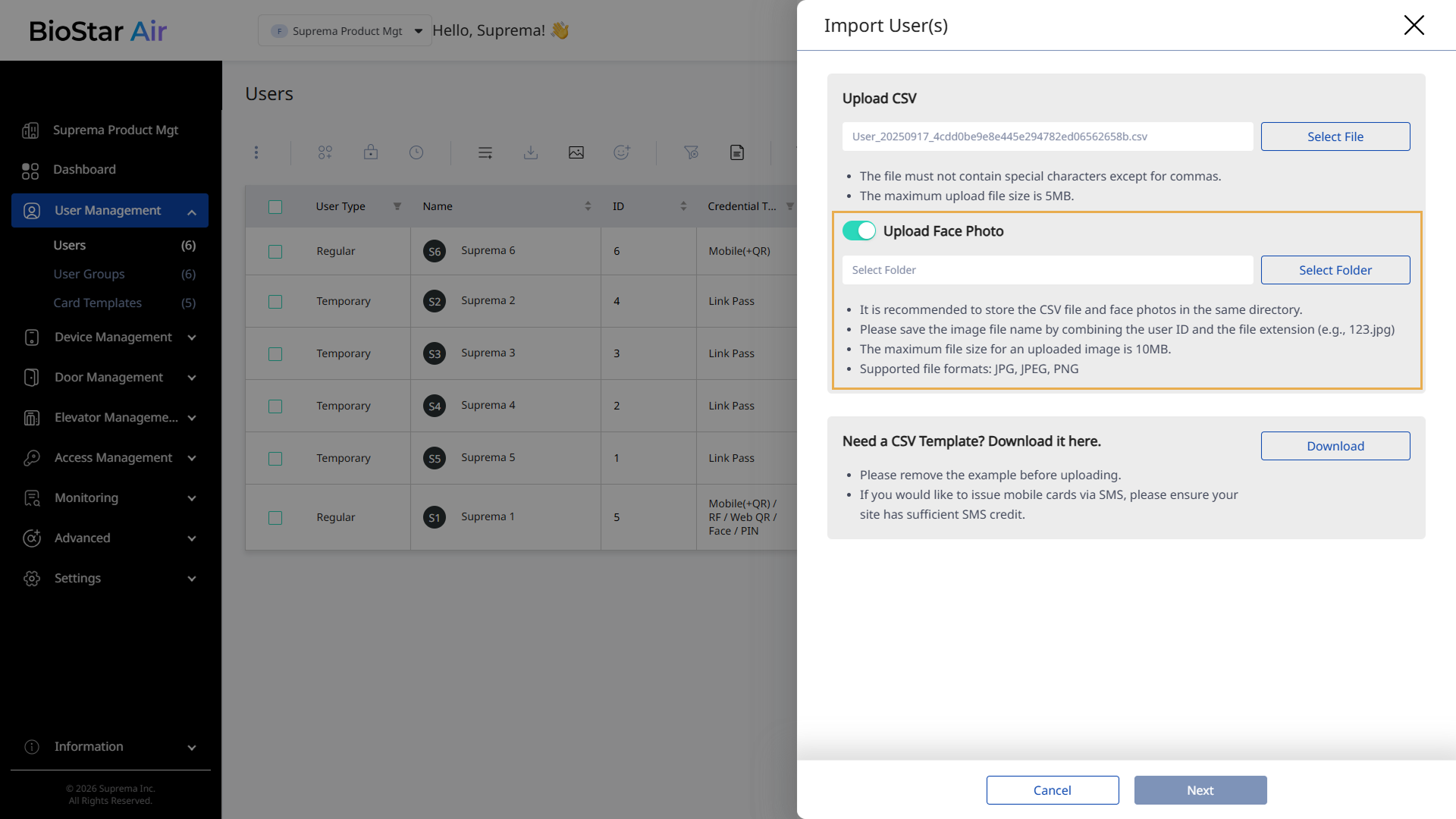Image resolution: width=1456 pixels, height=819 pixels.
Task: Open User Groups in the sidebar
Action: [x=89, y=274]
